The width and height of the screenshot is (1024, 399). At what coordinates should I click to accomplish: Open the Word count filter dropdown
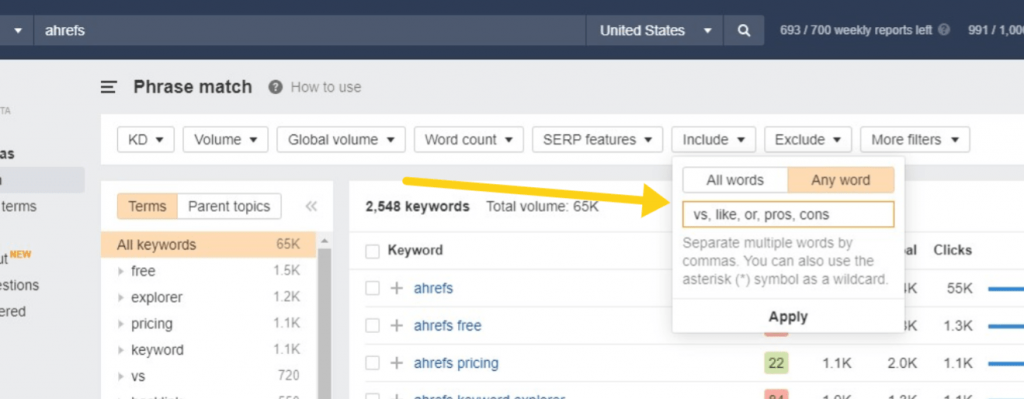click(469, 140)
